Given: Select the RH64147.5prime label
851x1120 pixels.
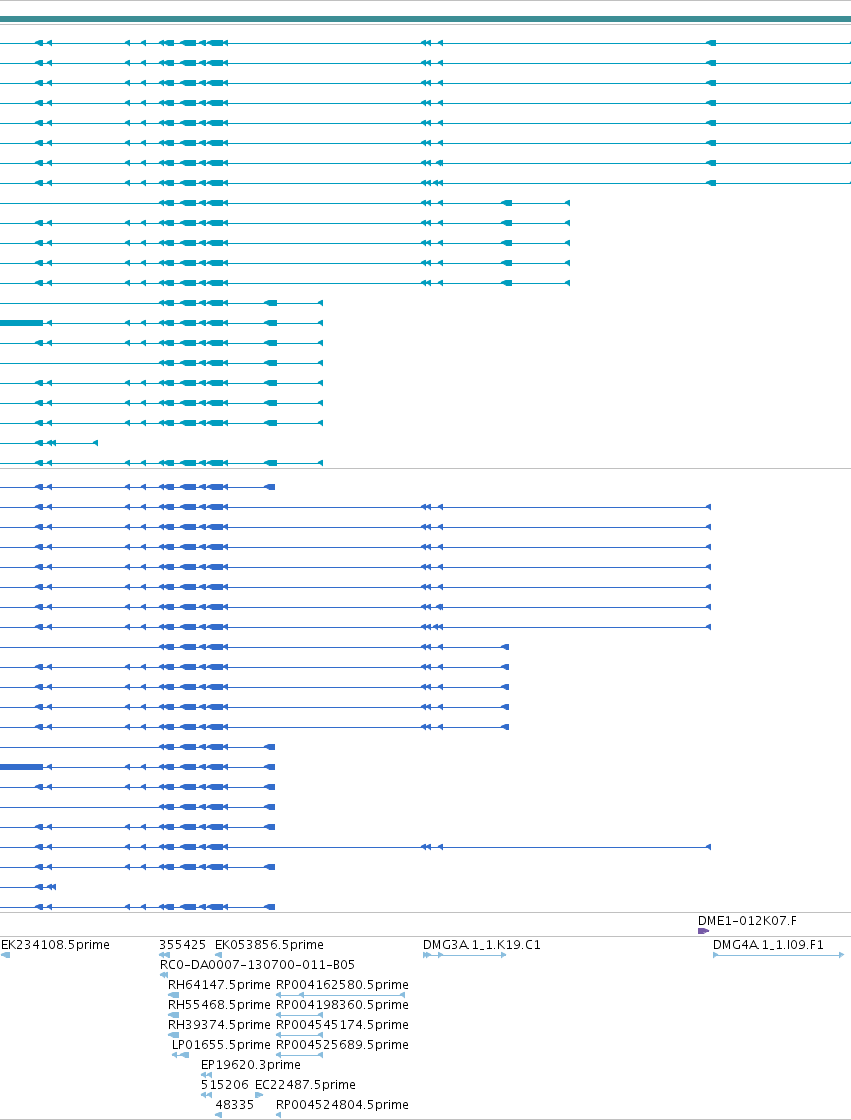Looking at the screenshot, I should click(x=219, y=985).
